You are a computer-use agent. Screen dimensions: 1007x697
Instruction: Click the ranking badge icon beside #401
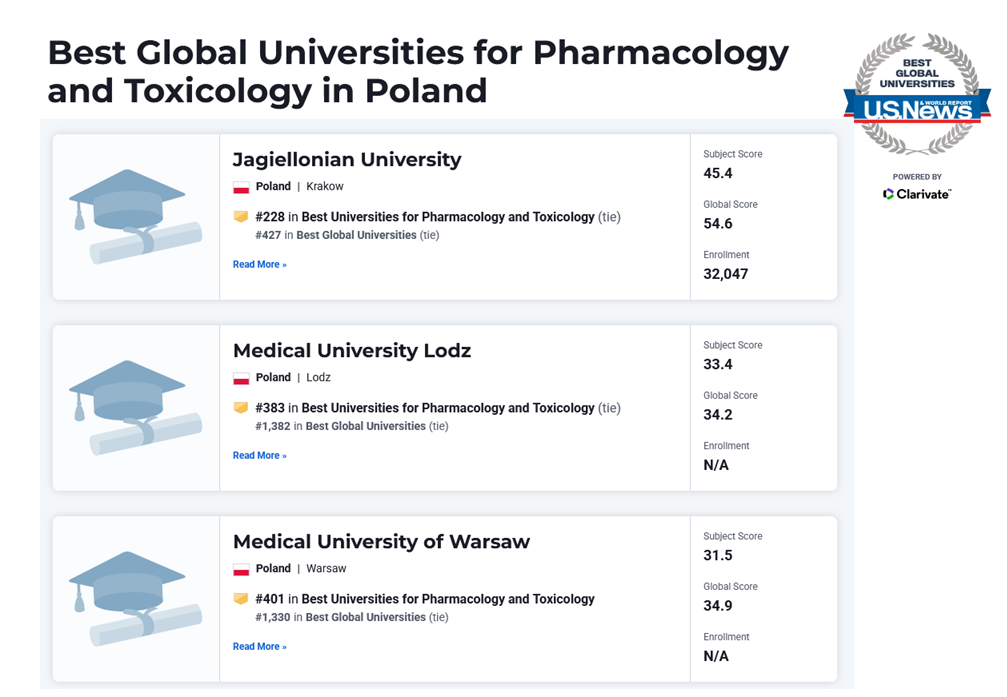pos(241,599)
